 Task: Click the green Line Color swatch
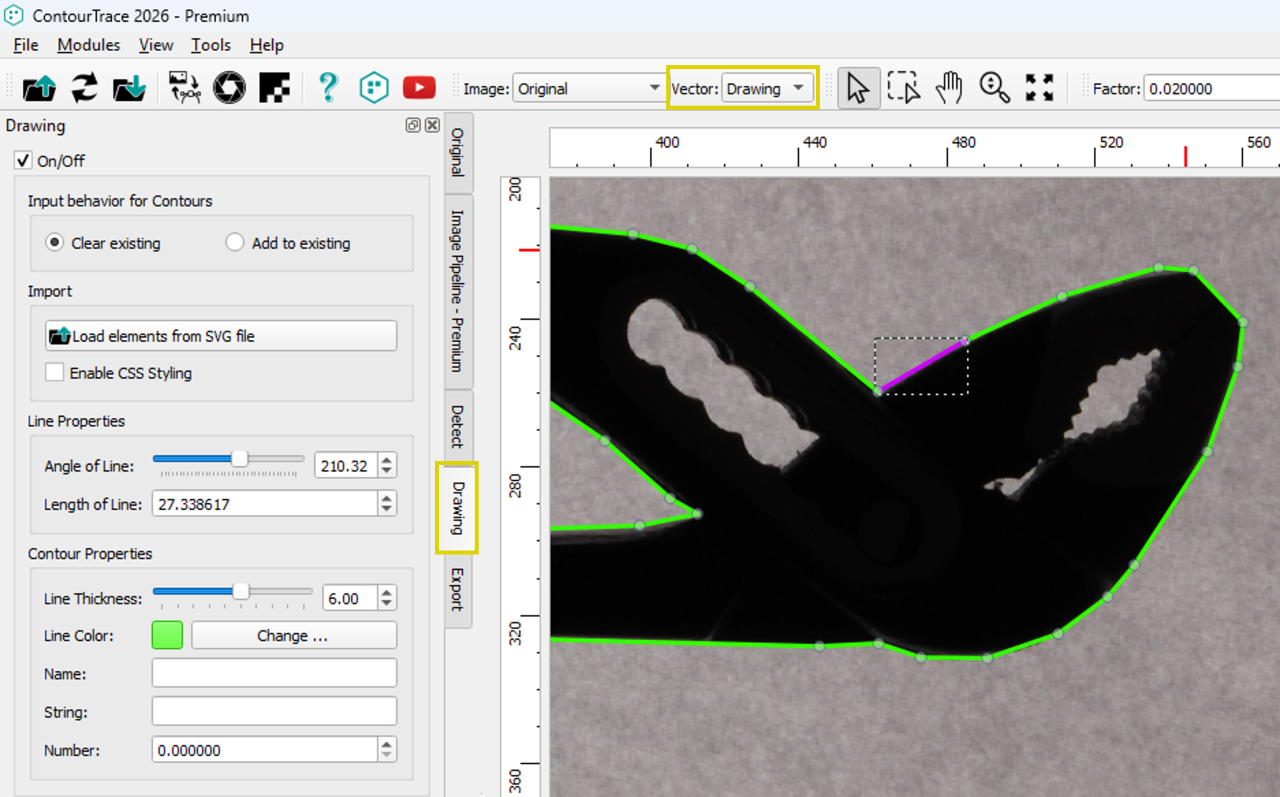click(167, 635)
